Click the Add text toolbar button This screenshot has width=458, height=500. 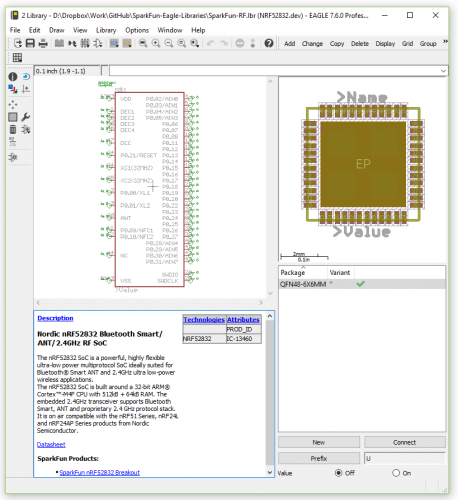[x=289, y=44]
